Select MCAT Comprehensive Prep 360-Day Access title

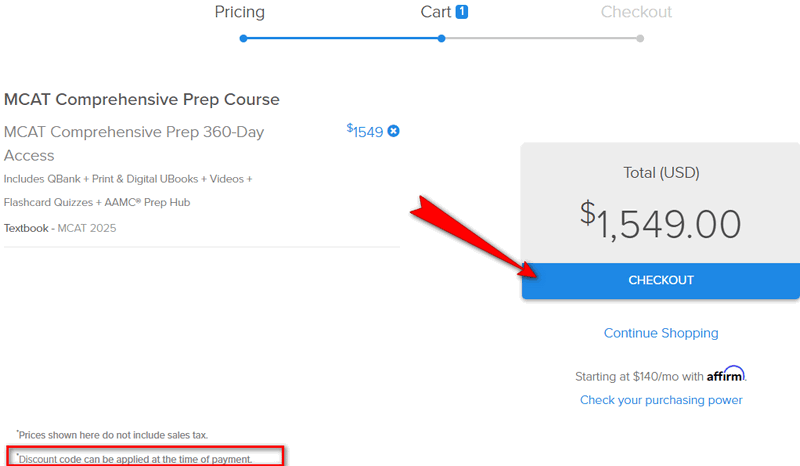click(x=148, y=143)
